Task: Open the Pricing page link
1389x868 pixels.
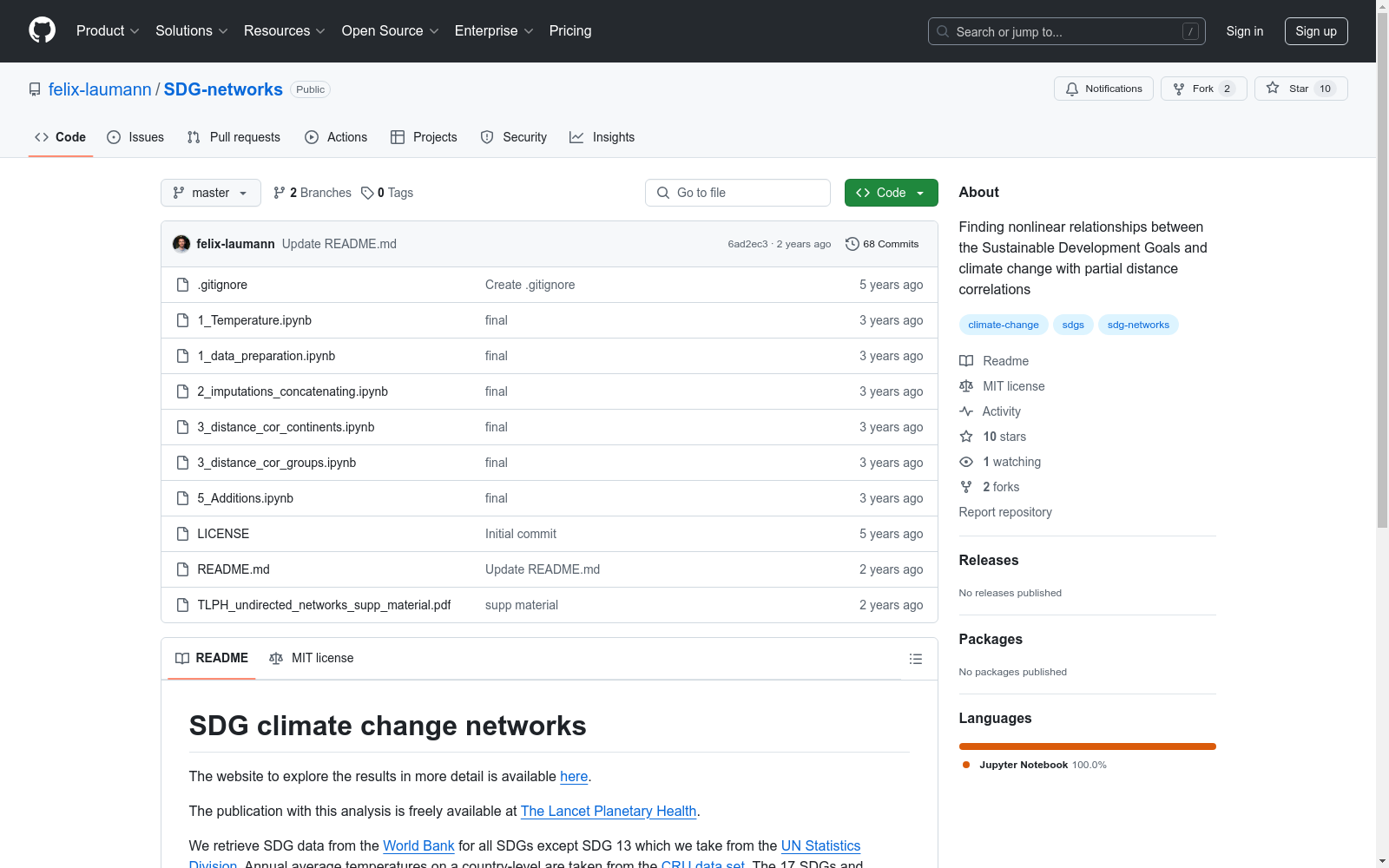Action: pos(570,31)
